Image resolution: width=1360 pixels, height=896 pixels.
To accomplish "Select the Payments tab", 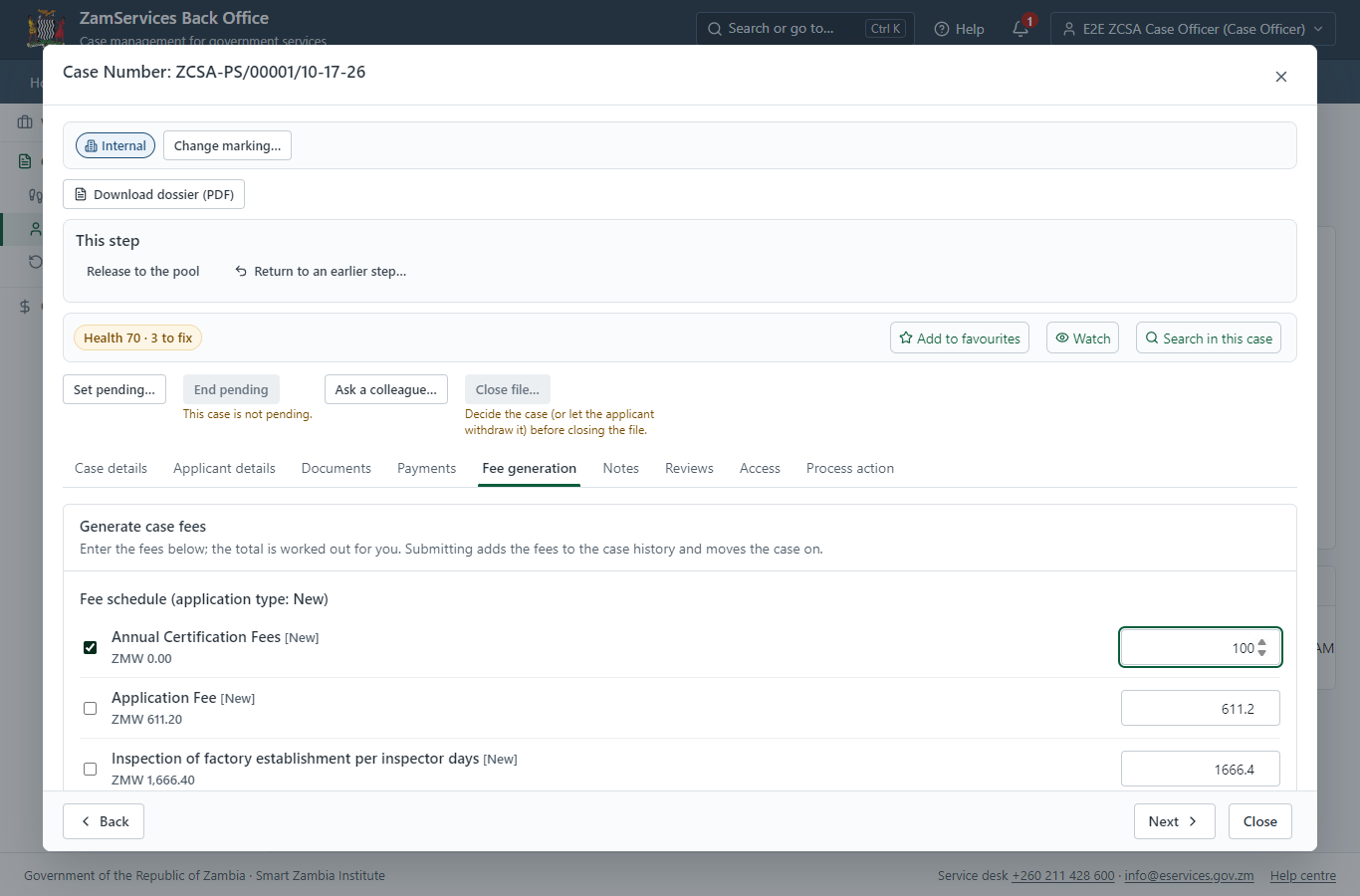I will point(426,468).
